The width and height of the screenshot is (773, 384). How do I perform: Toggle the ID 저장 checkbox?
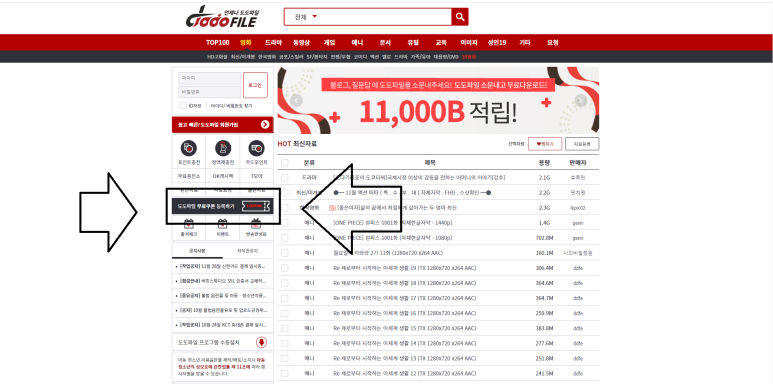coord(183,105)
